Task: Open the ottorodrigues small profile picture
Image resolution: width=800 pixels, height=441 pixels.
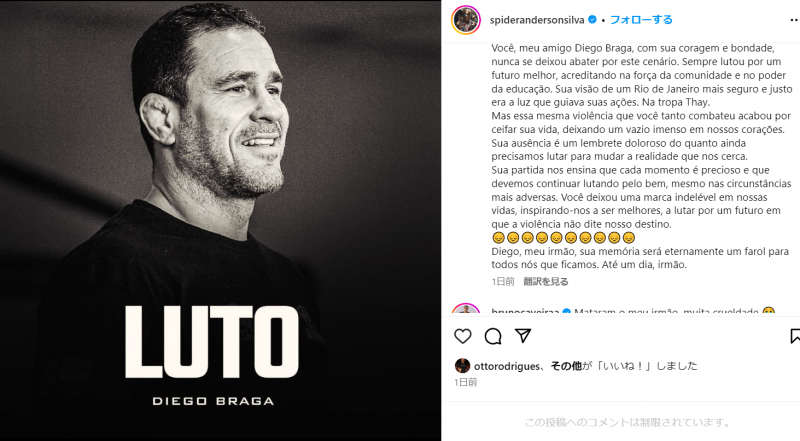Action: click(x=462, y=366)
